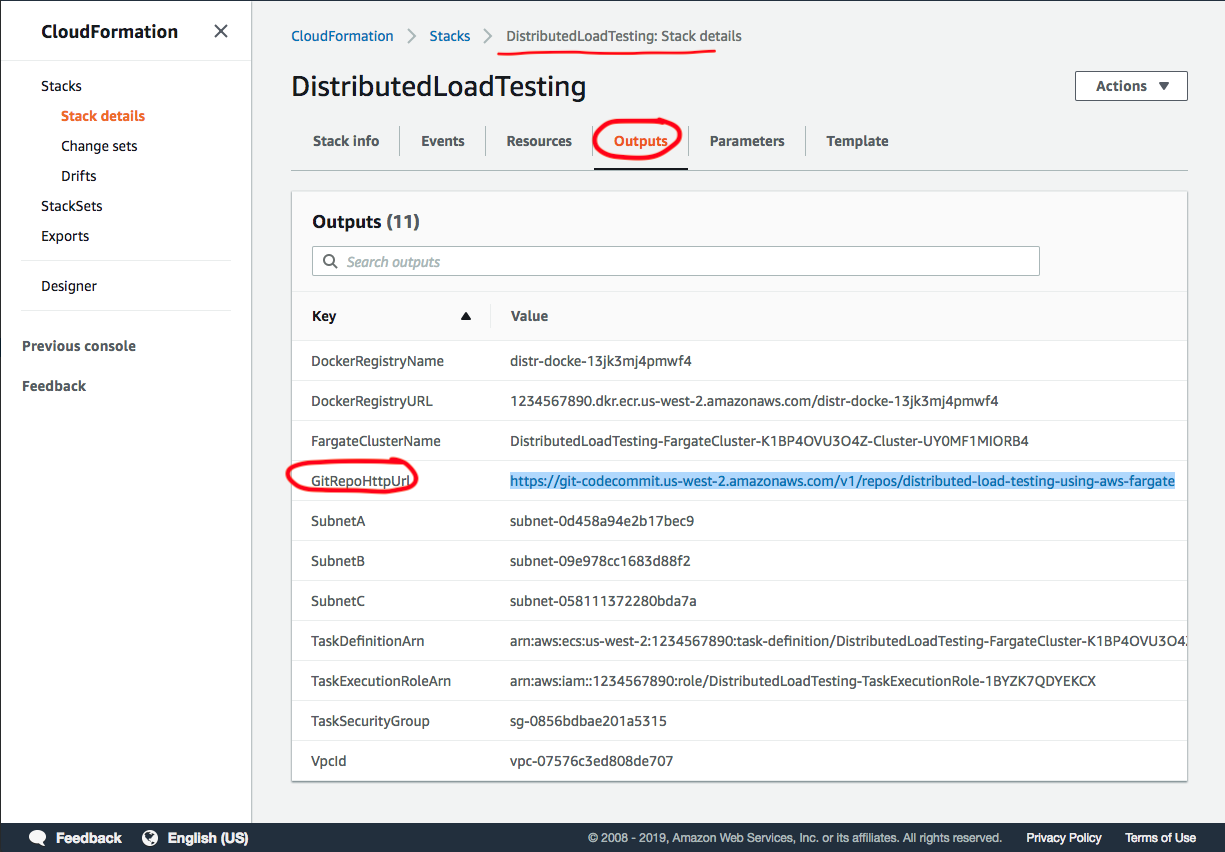The image size is (1225, 852).
Task: Click the globe language icon in the footer
Action: coord(150,838)
